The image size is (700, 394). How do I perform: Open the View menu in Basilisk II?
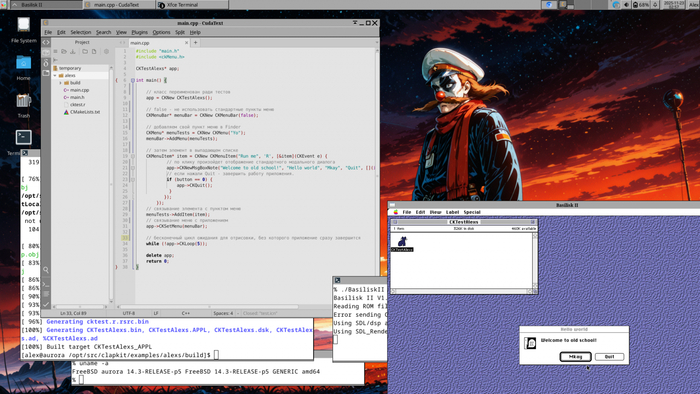click(x=435, y=212)
